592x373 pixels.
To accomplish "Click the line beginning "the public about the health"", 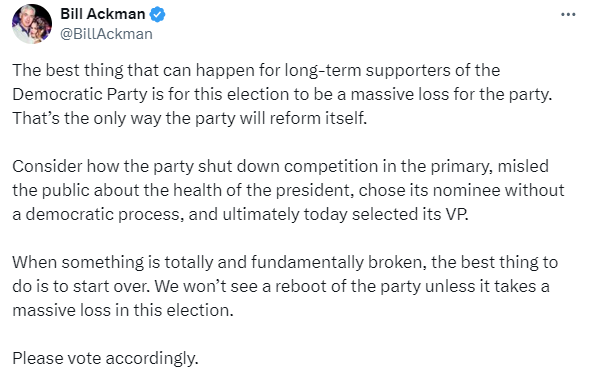I will 288,190.
